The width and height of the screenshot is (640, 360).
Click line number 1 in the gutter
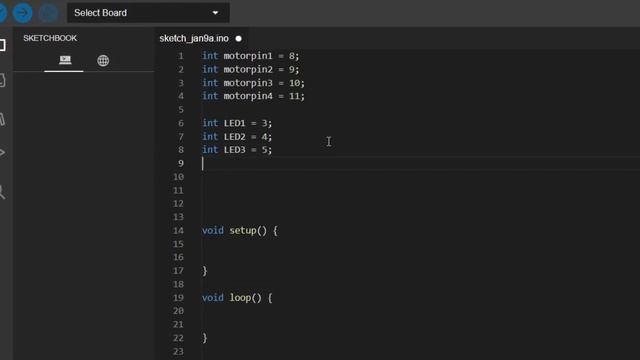click(180, 56)
